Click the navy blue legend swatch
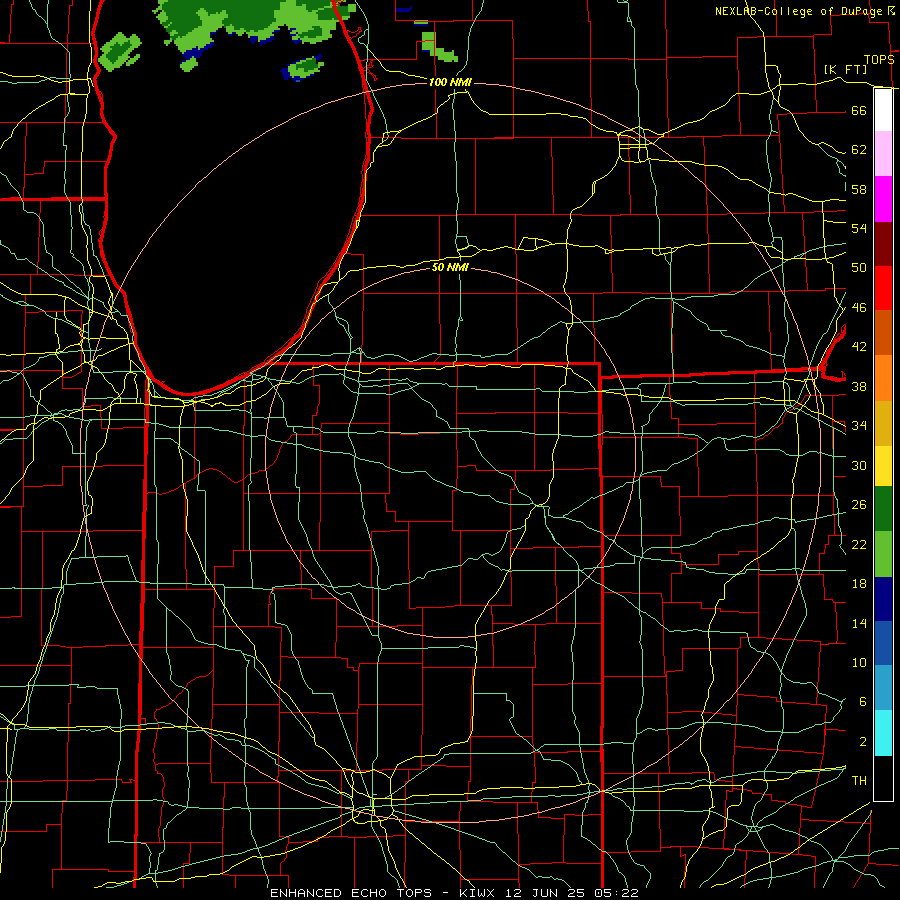900x900 pixels. coord(883,599)
